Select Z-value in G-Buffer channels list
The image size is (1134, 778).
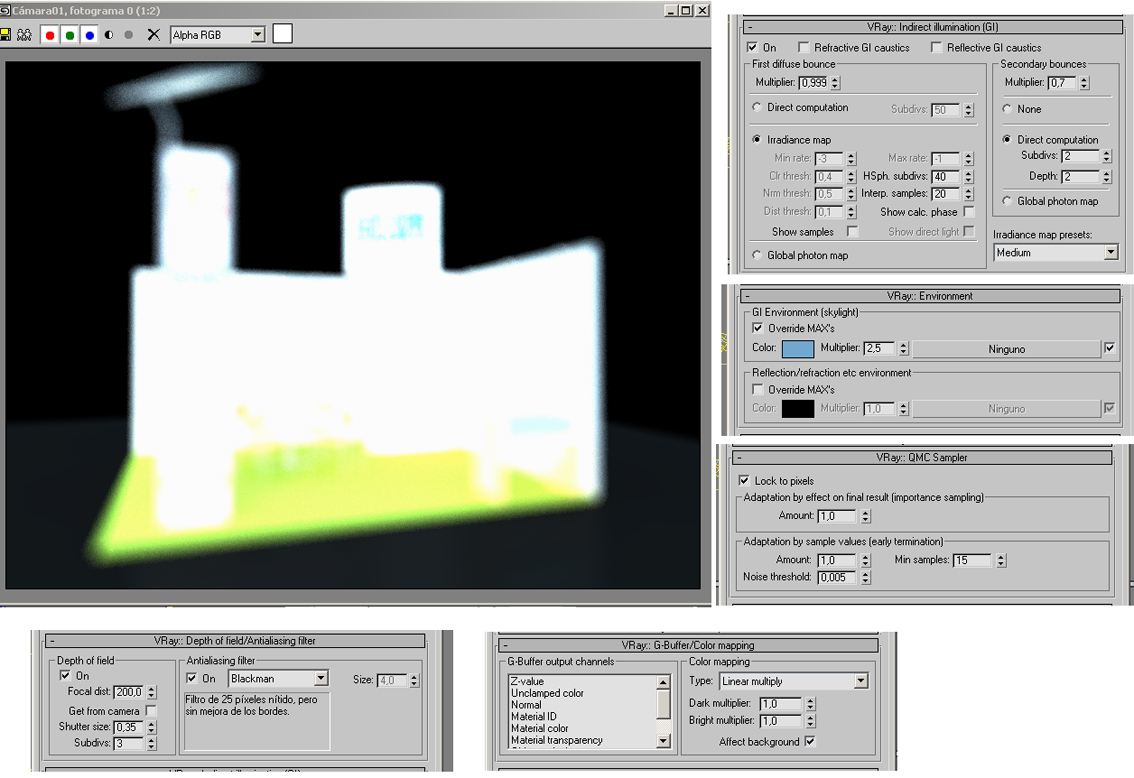click(x=527, y=681)
